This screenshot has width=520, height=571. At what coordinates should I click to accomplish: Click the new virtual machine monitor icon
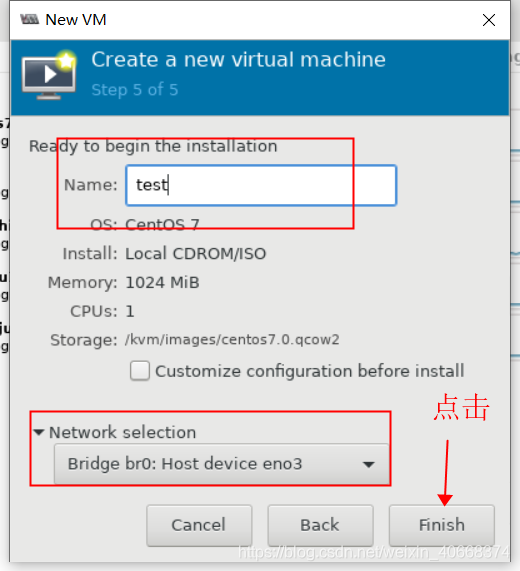coord(49,75)
